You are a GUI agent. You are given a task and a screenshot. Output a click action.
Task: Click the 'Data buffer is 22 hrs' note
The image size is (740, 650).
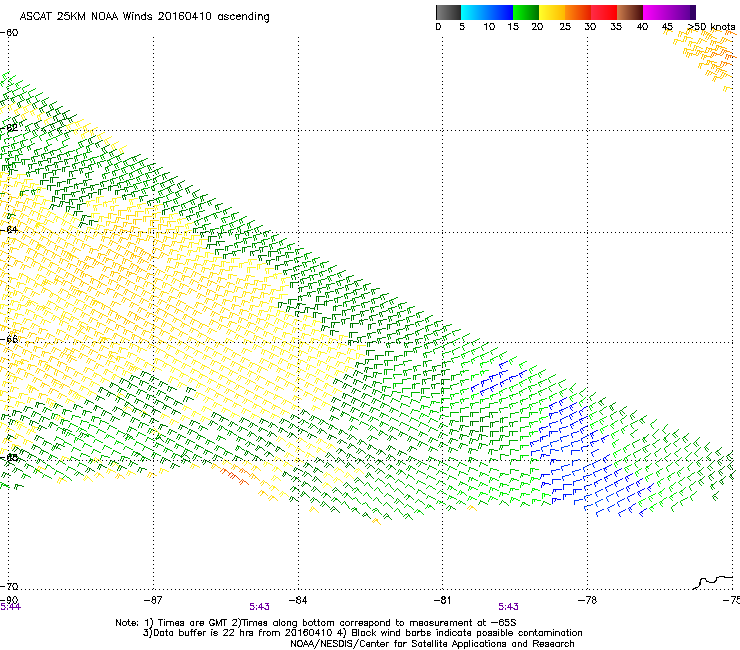[363, 633]
